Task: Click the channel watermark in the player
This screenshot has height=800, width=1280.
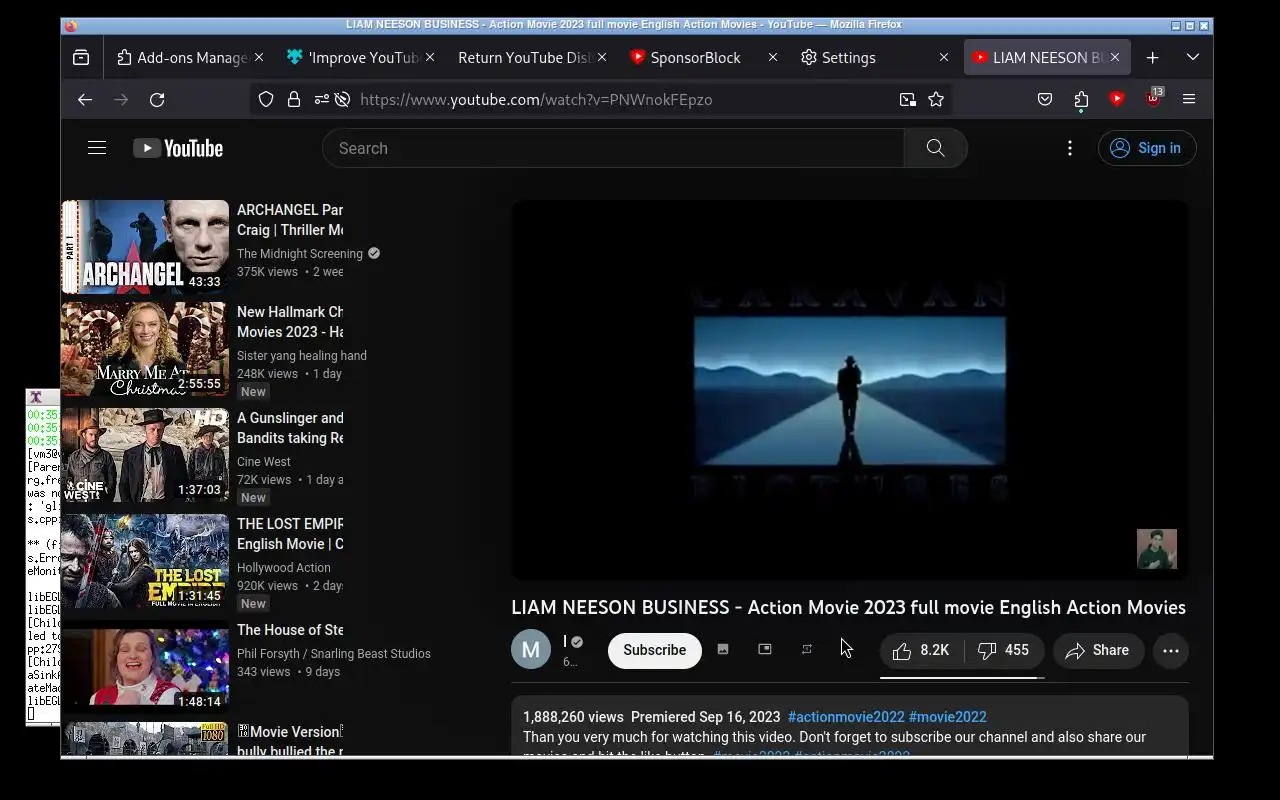Action: (1157, 549)
